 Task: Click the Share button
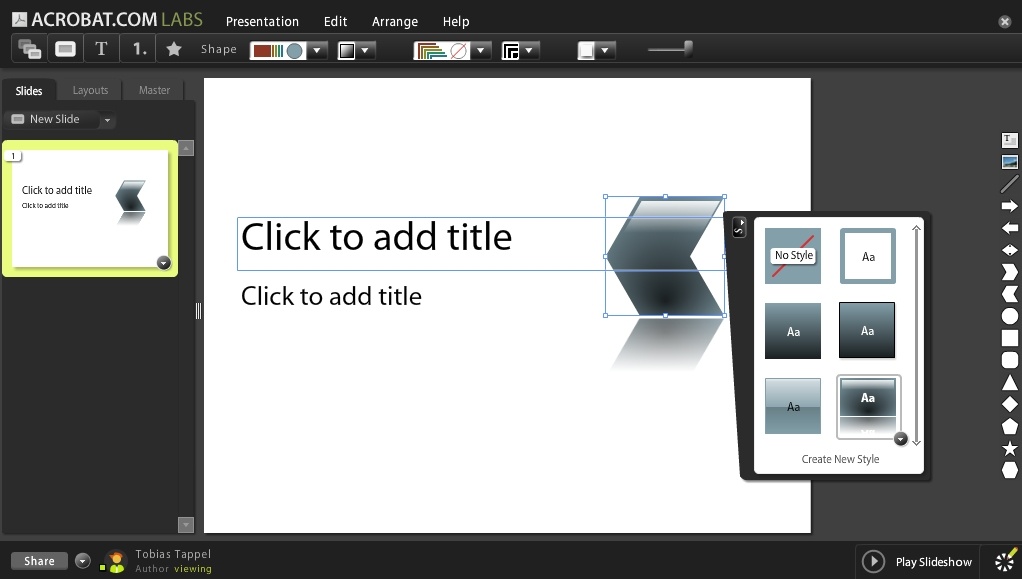click(x=39, y=561)
